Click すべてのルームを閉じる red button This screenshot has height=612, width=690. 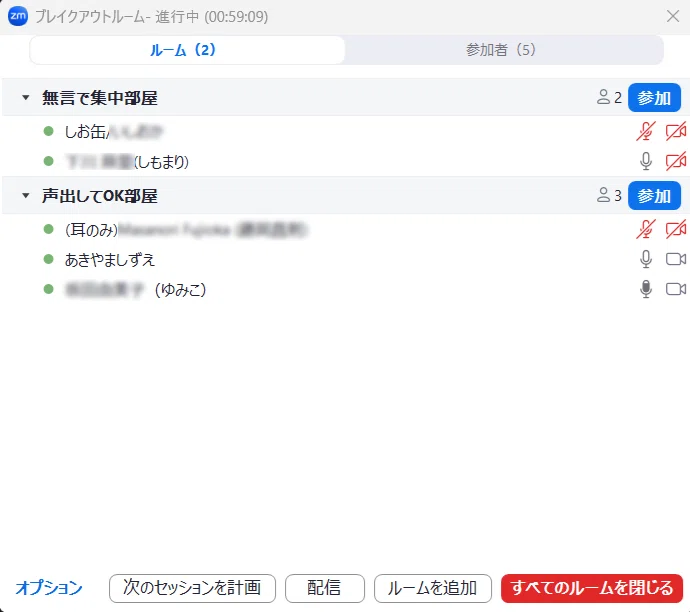click(592, 588)
